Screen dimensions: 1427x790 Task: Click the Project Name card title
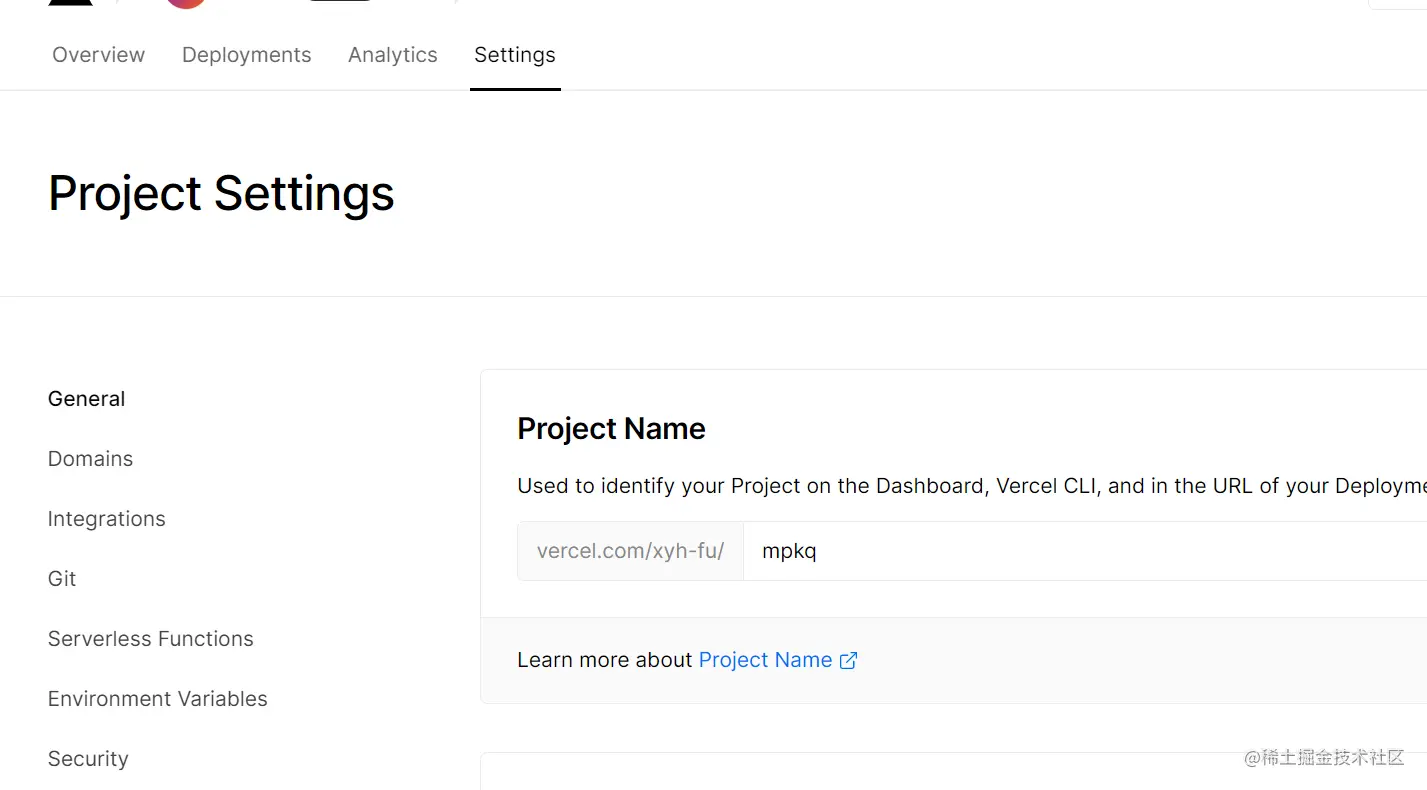click(611, 429)
